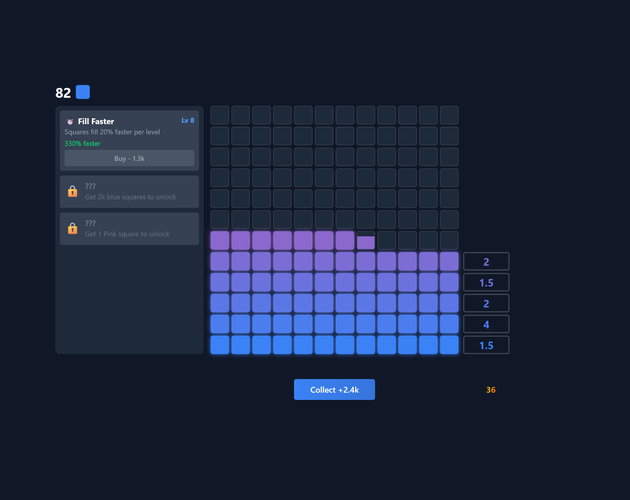Click the bottom-left bright blue grid square
This screenshot has height=500, width=630.
coord(220,345)
